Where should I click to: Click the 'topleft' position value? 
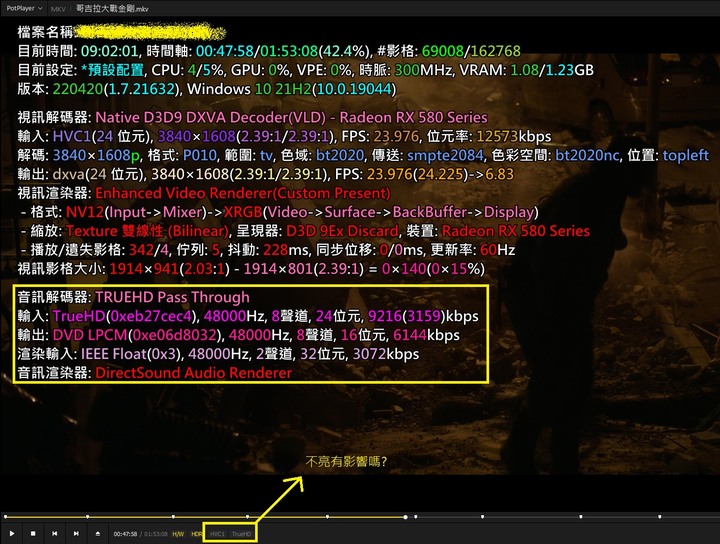coord(686,155)
